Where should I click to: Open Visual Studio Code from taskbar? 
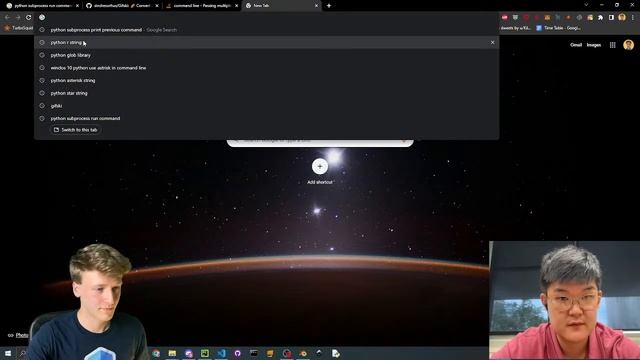click(221, 353)
